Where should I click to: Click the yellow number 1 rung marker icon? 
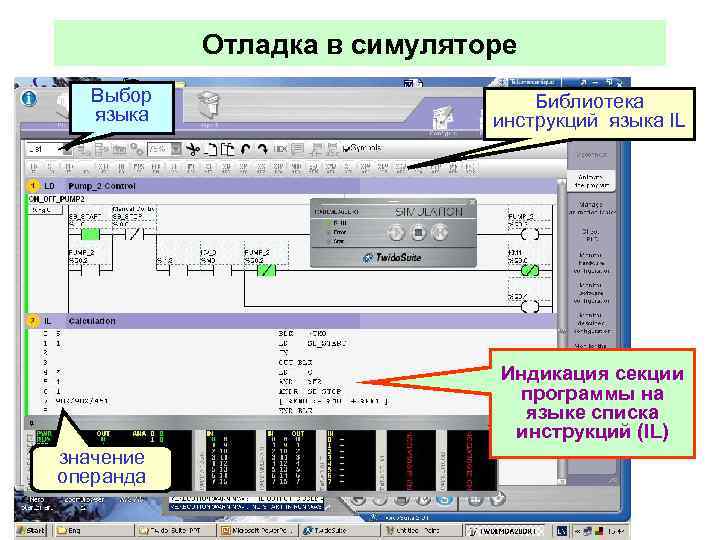tap(33, 186)
